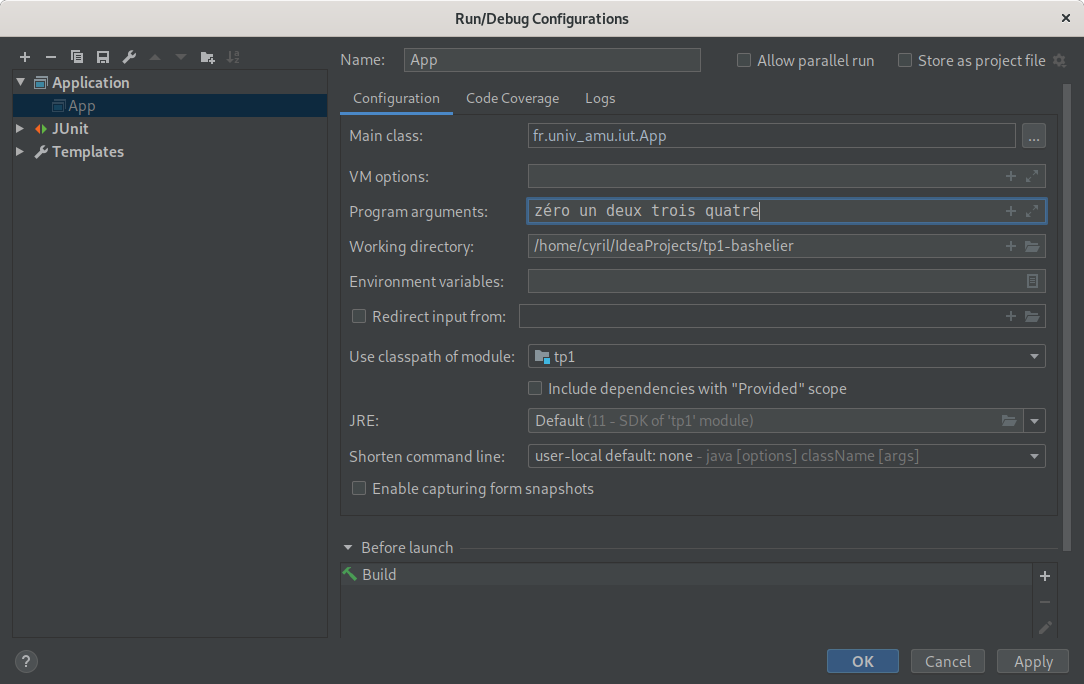The width and height of the screenshot is (1084, 684).
Task: Click the right panel vertical scrollbar
Action: click(x=1067, y=318)
